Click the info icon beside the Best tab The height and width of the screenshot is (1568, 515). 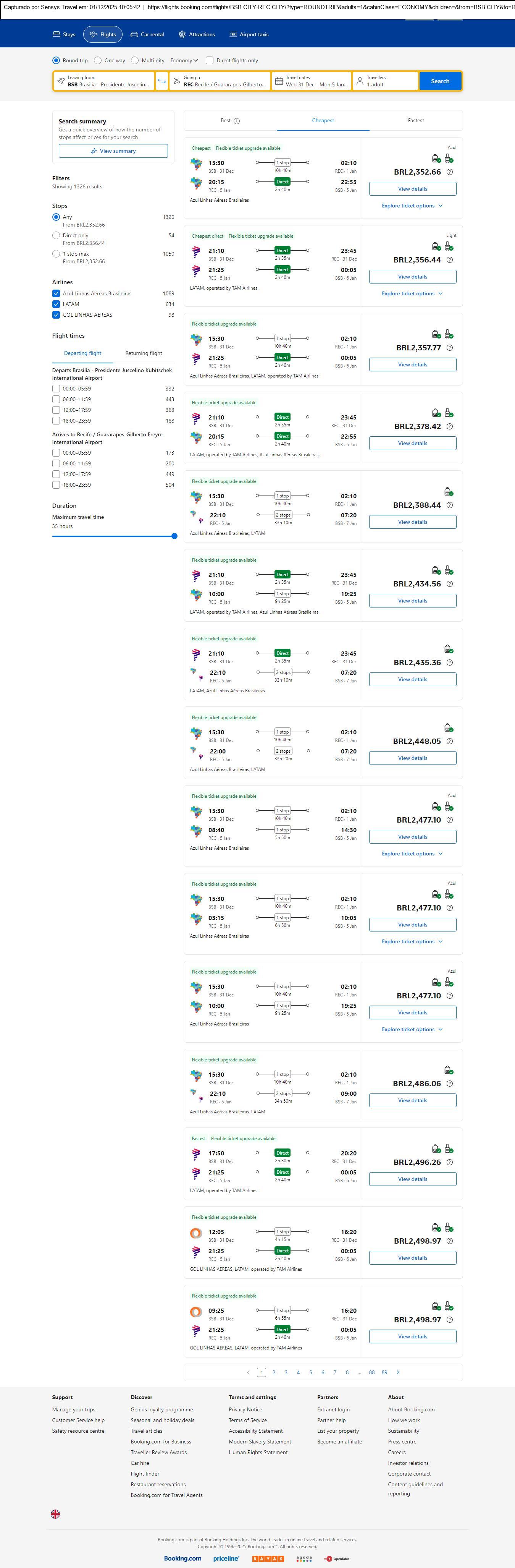coord(237,121)
